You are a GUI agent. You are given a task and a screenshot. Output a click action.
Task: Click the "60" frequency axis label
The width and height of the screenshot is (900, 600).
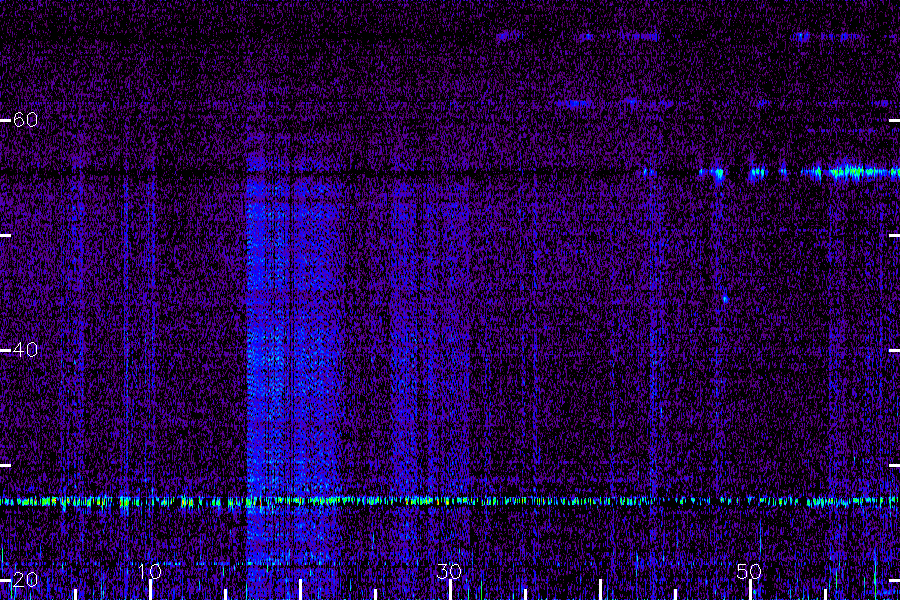pyautogui.click(x=25, y=120)
